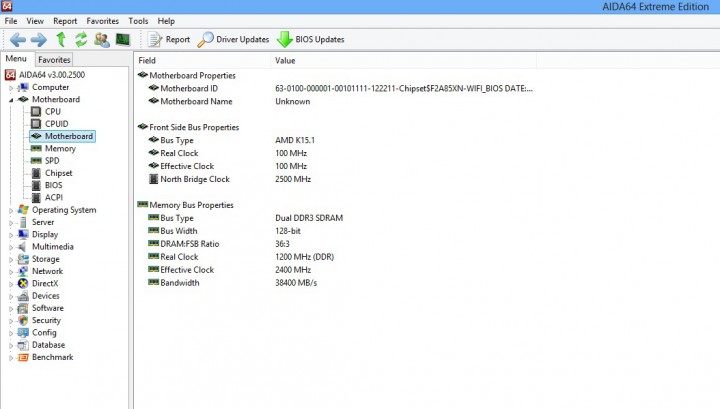
Task: Switch to the Menu tab
Action: (16, 59)
